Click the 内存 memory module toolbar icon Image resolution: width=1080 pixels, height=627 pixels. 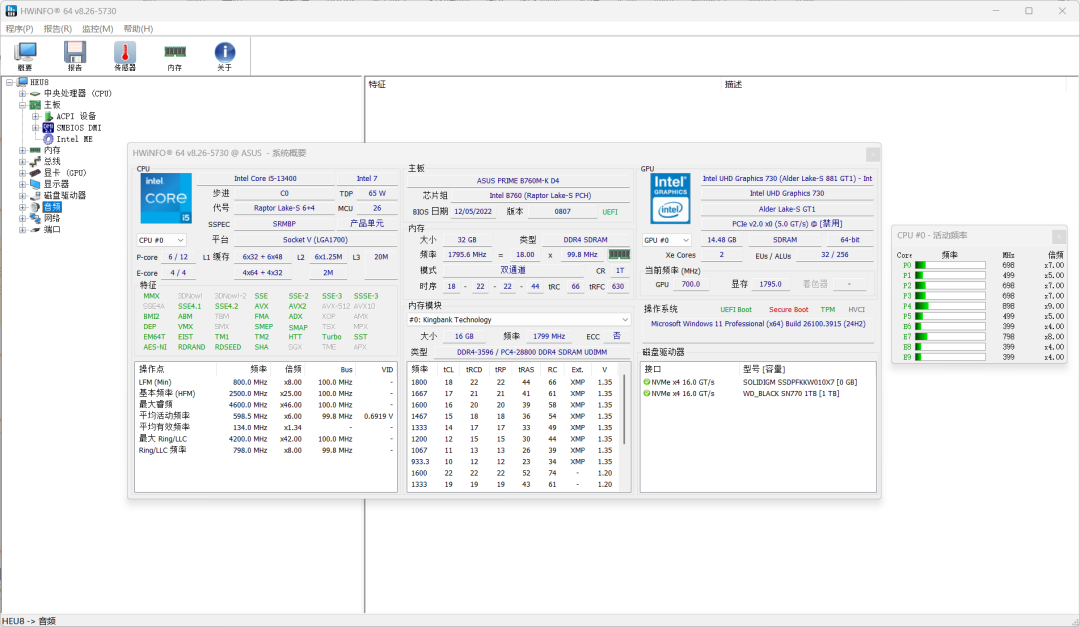click(x=175, y=56)
